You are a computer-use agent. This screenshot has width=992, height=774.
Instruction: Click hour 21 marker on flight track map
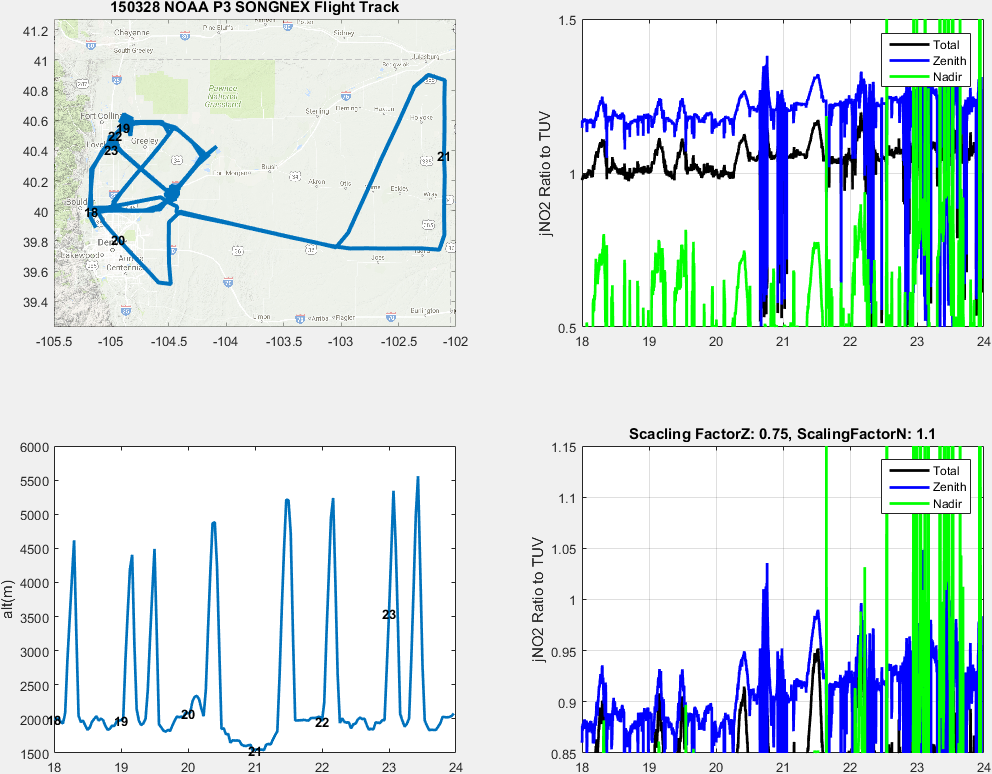(x=443, y=157)
